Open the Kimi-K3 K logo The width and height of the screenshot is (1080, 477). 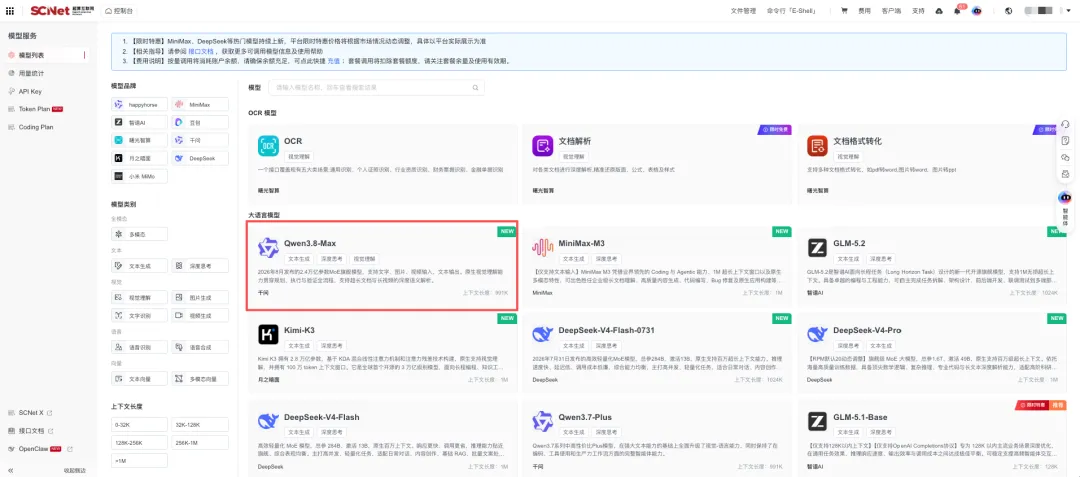tap(268, 335)
